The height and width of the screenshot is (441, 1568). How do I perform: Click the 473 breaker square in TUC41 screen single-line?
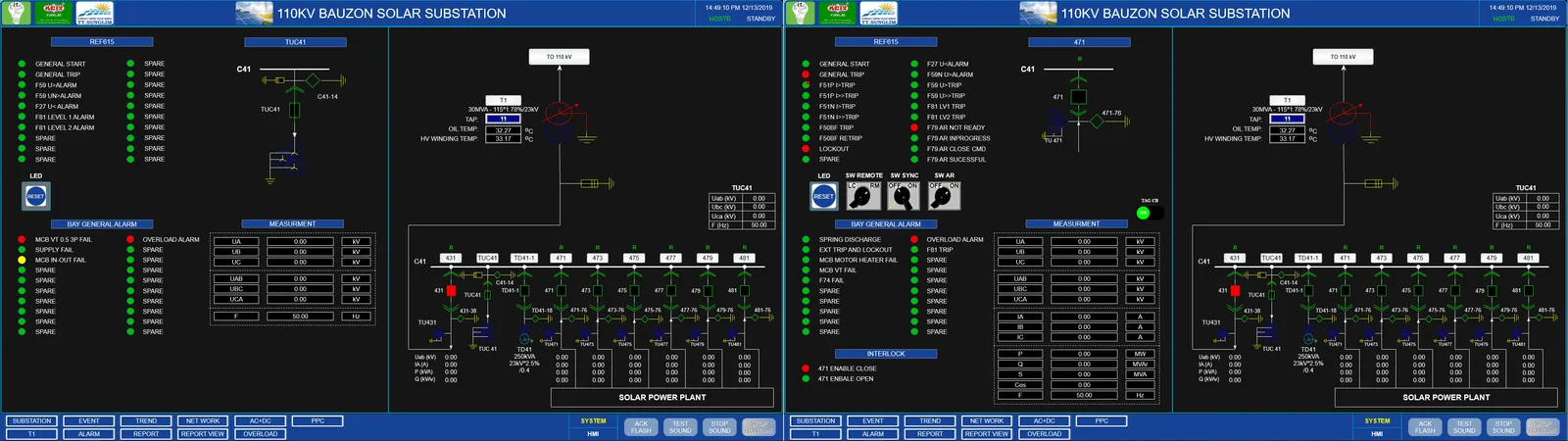coord(597,290)
